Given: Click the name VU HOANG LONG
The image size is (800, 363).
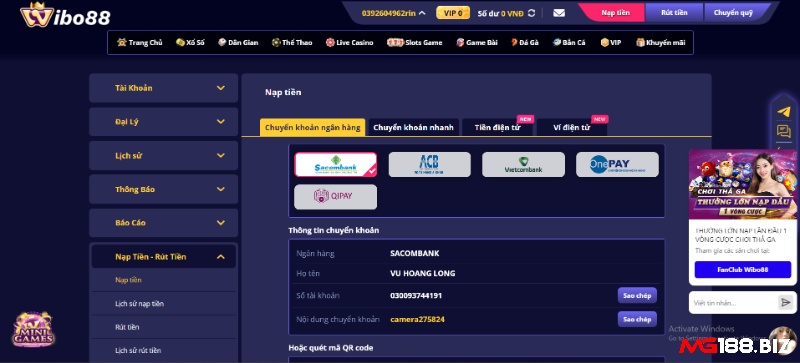Looking at the screenshot, I should (422, 273).
